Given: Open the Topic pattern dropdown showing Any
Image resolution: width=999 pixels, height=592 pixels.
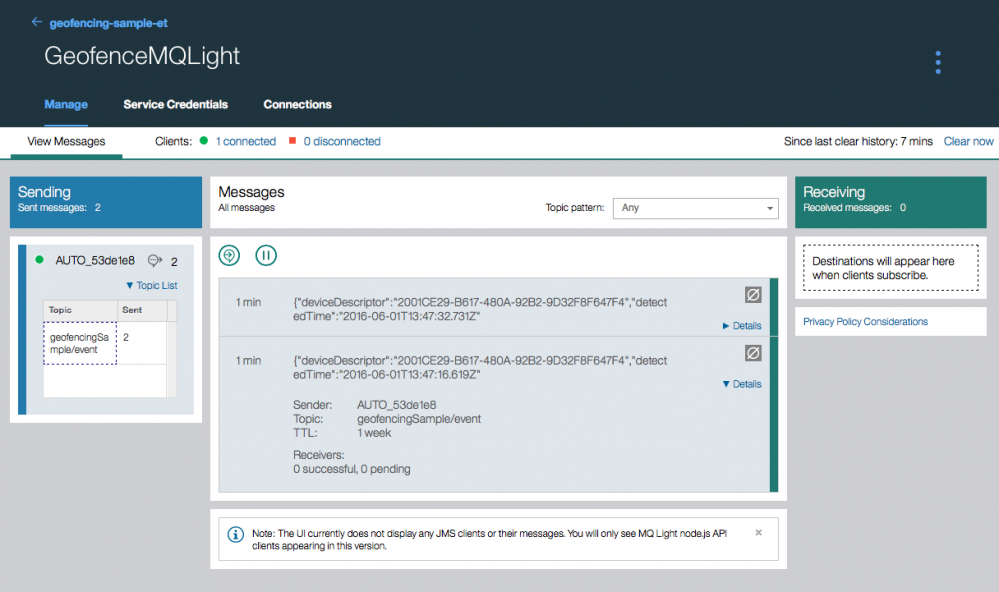Looking at the screenshot, I should click(694, 208).
